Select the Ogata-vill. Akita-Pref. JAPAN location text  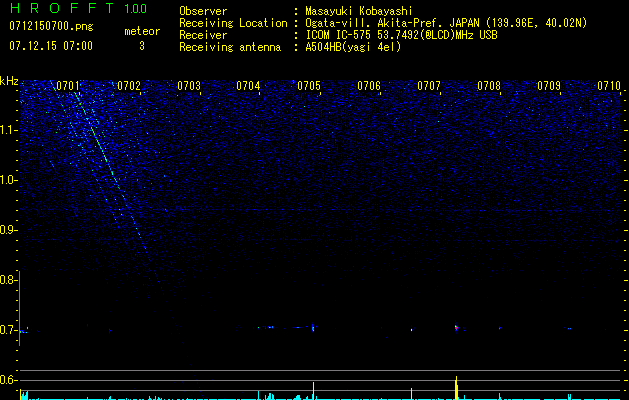pos(446,23)
